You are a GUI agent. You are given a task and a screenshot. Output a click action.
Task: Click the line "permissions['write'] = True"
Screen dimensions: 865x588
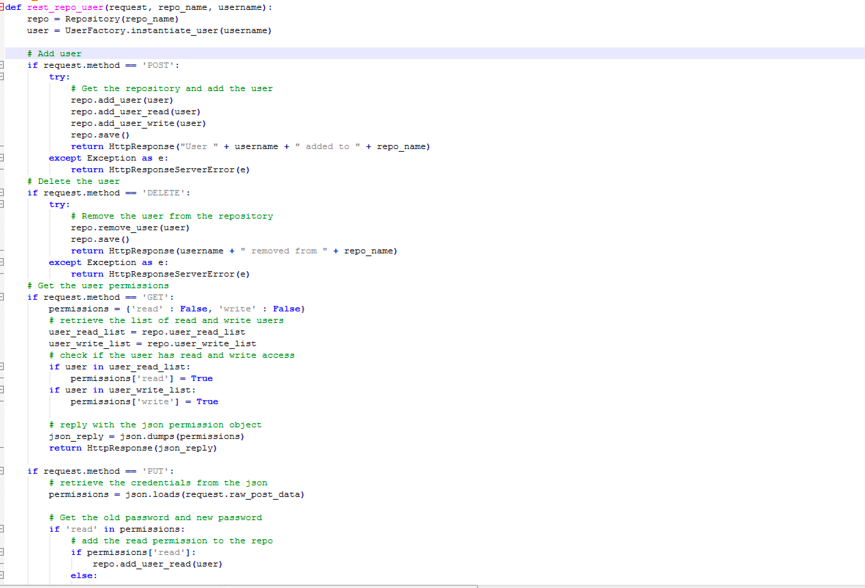click(x=144, y=401)
